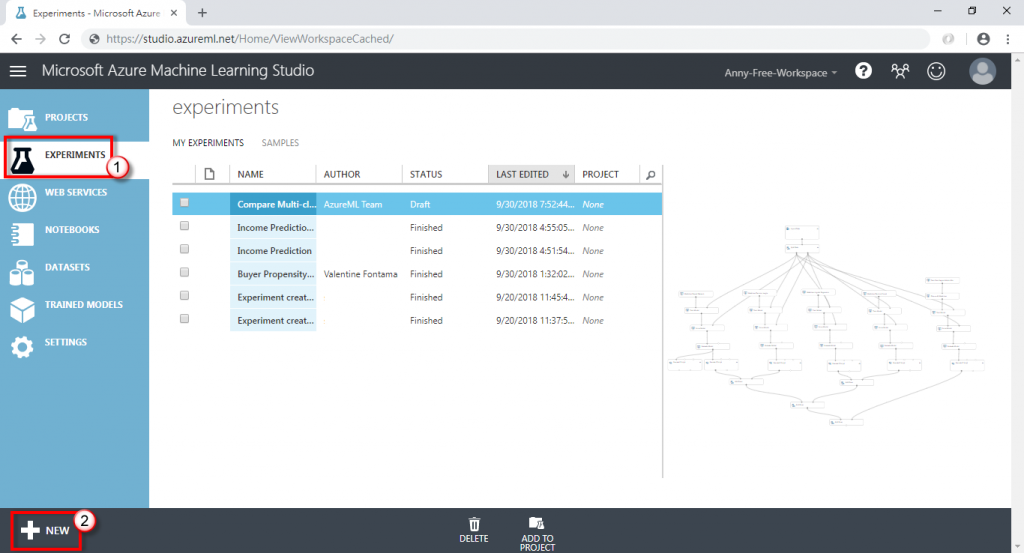Select the Experiments flask icon
The height and width of the screenshot is (553, 1024).
[x=22, y=159]
